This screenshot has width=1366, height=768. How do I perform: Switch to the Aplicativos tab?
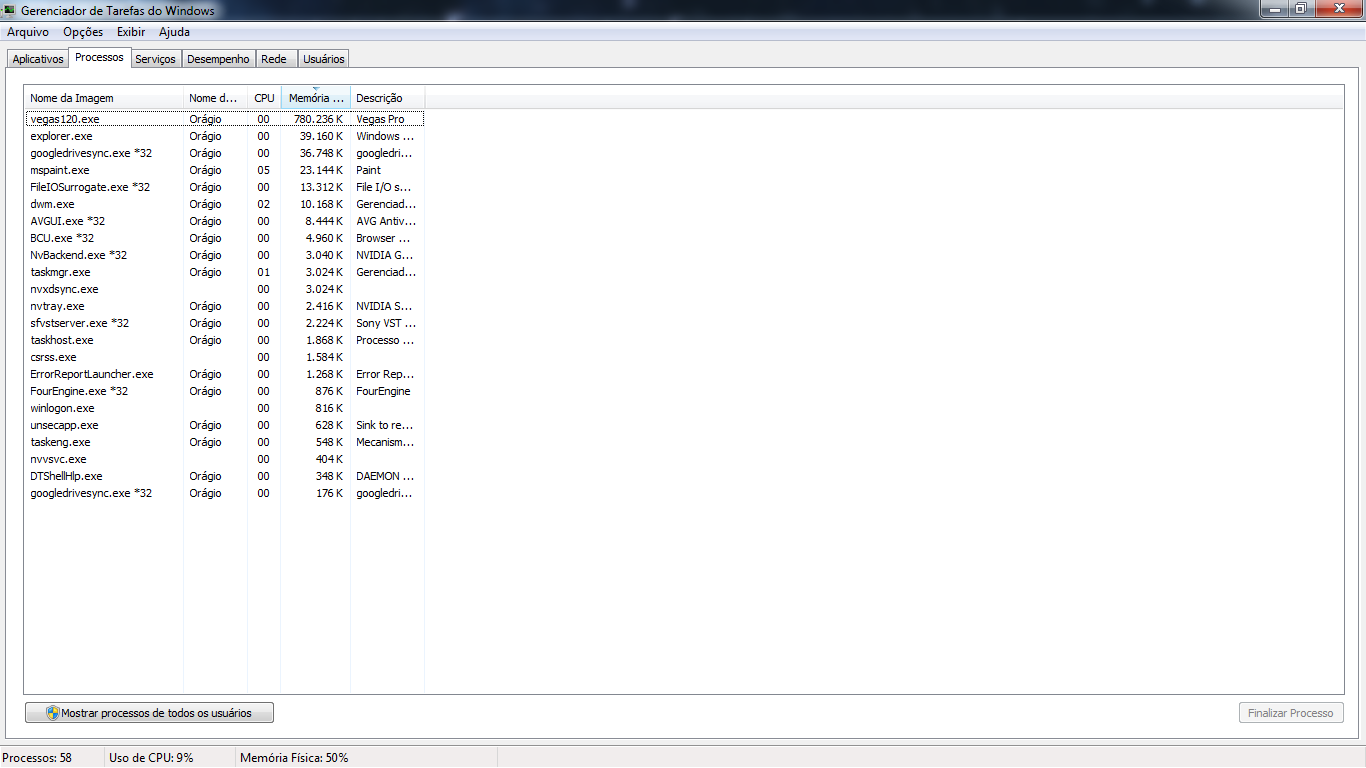(38, 59)
